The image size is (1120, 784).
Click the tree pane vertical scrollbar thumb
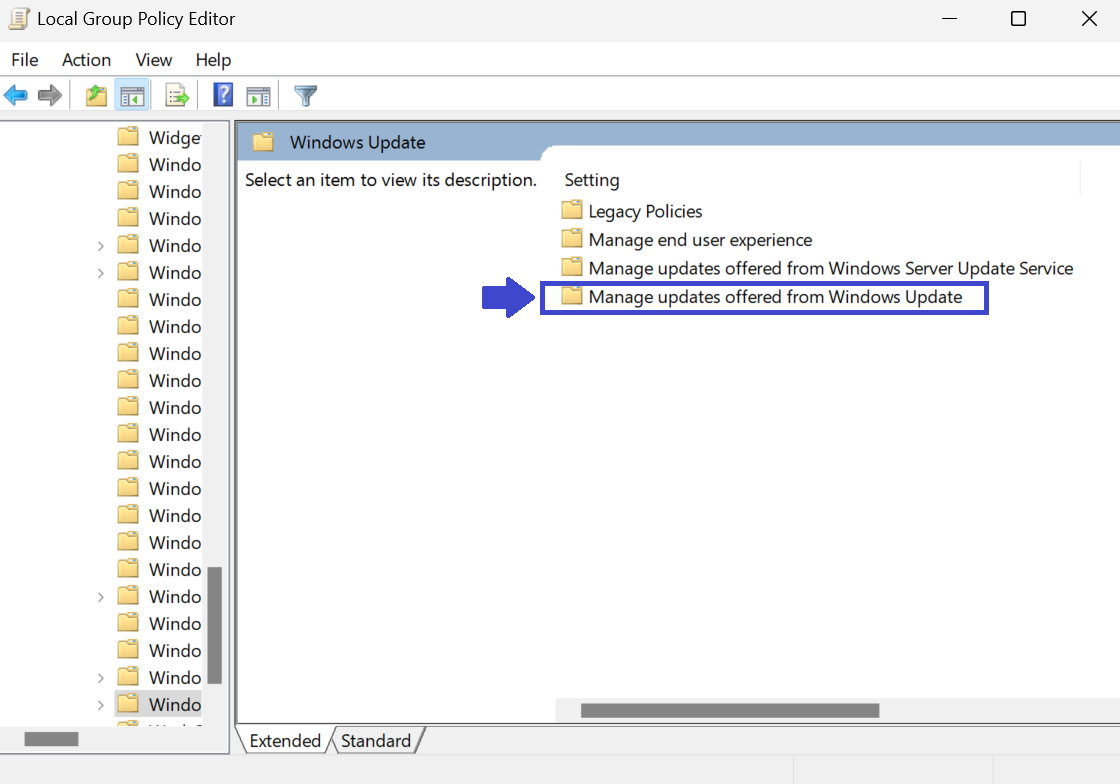click(214, 625)
